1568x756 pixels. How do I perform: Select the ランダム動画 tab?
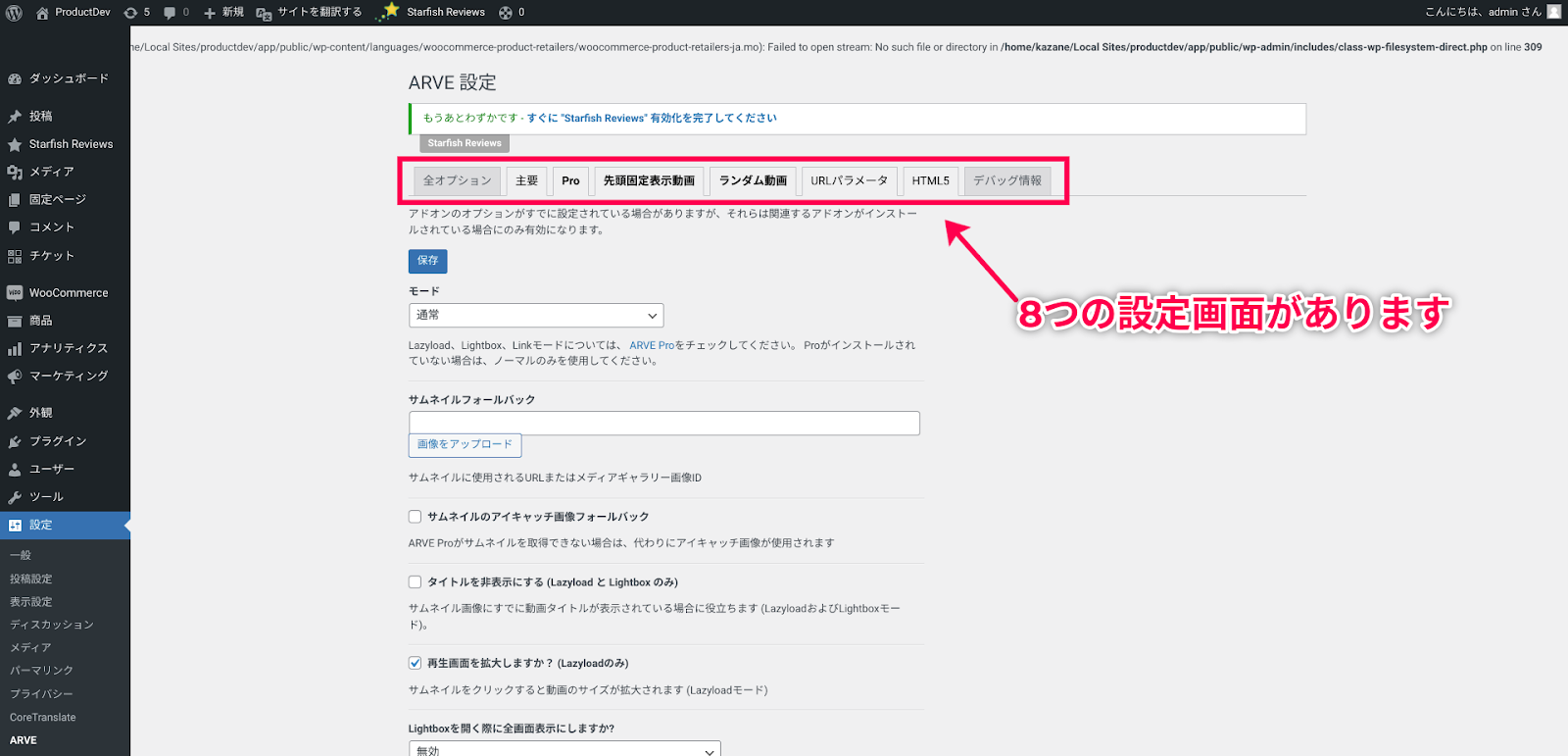coord(753,181)
